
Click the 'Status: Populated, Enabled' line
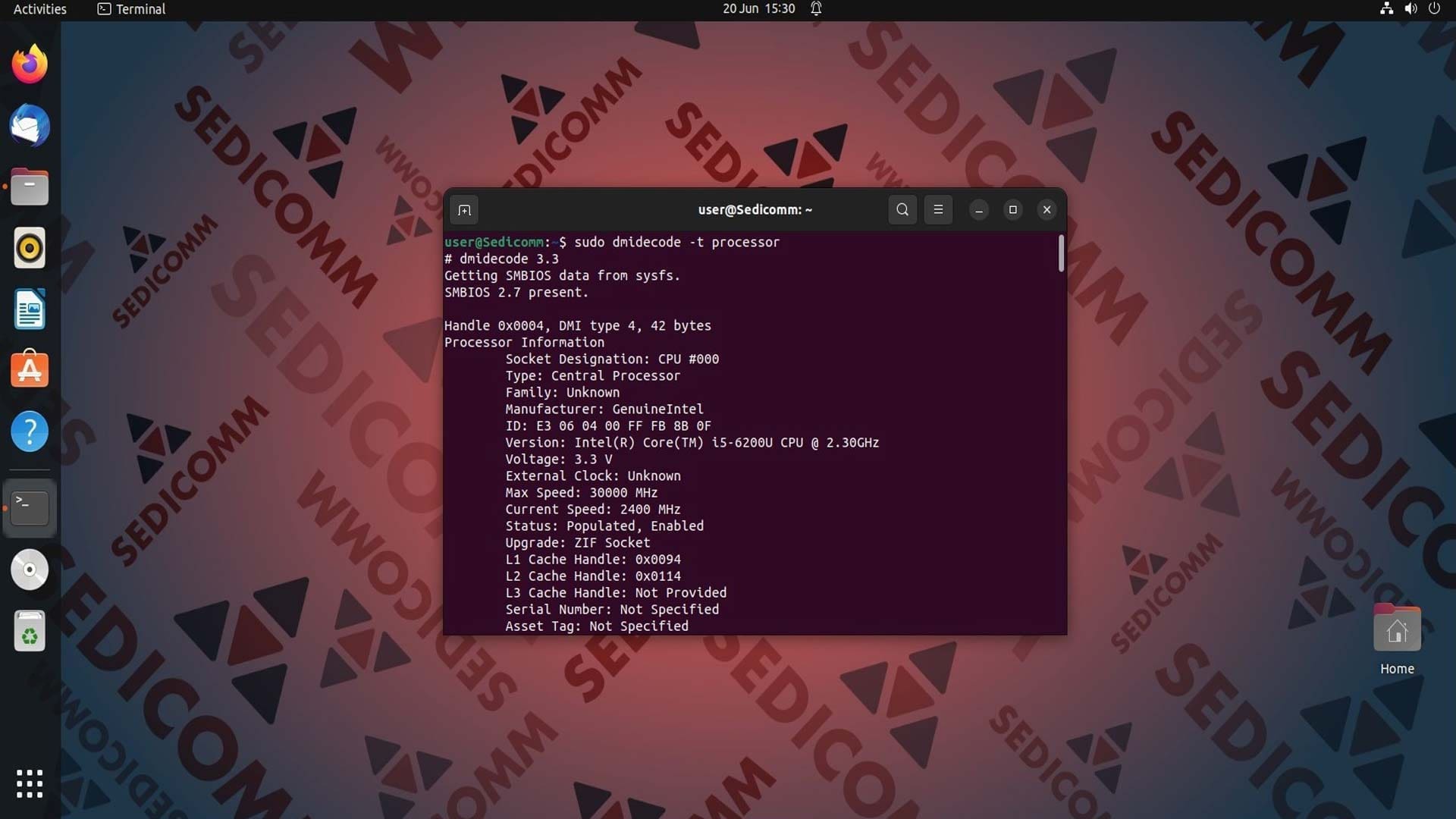click(x=604, y=526)
